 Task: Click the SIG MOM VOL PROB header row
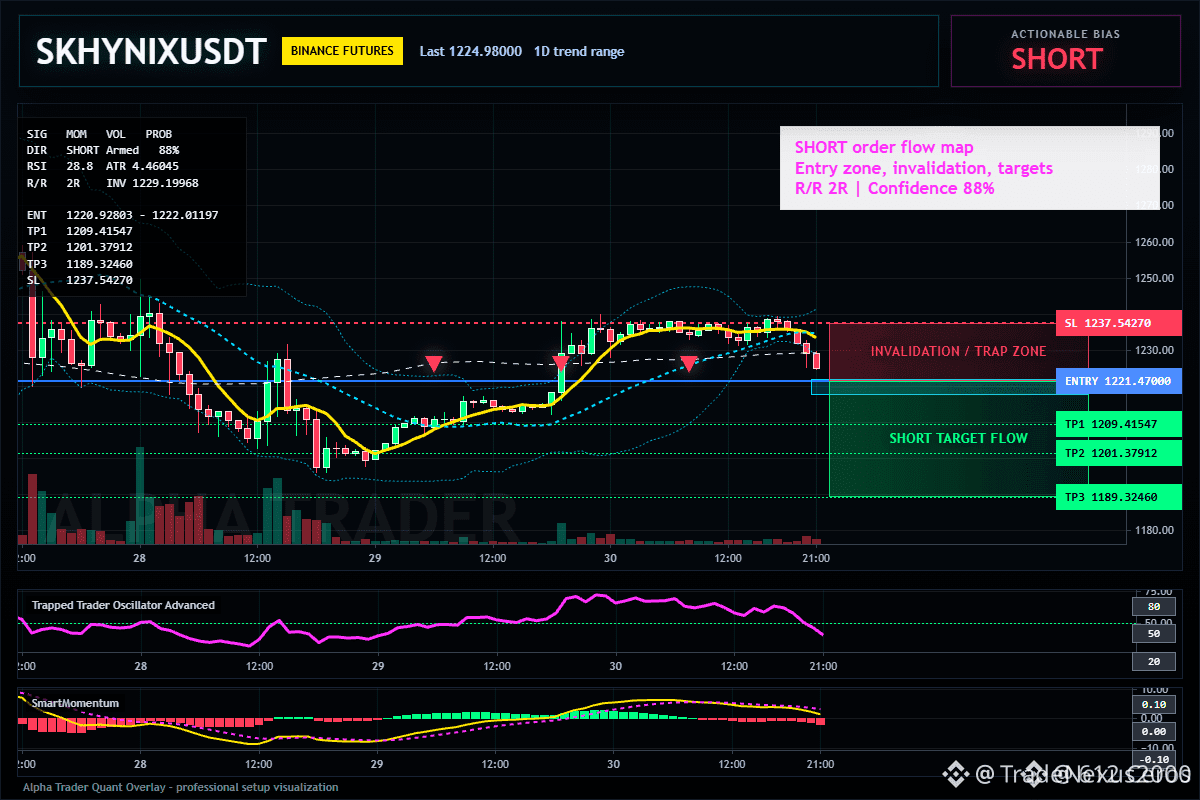click(99, 133)
